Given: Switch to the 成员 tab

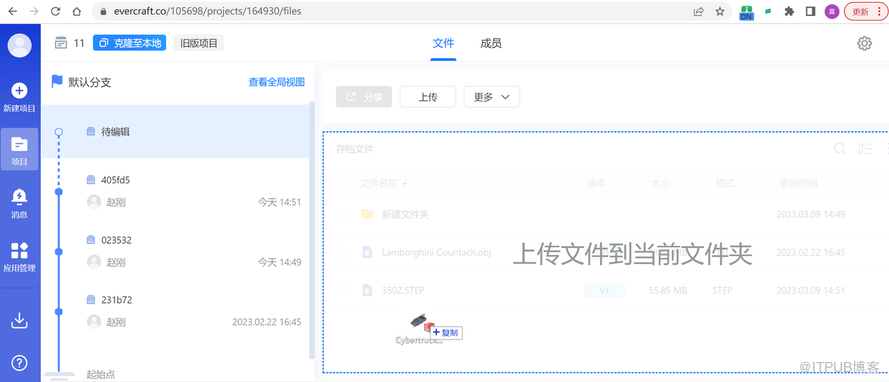Looking at the screenshot, I should point(490,44).
